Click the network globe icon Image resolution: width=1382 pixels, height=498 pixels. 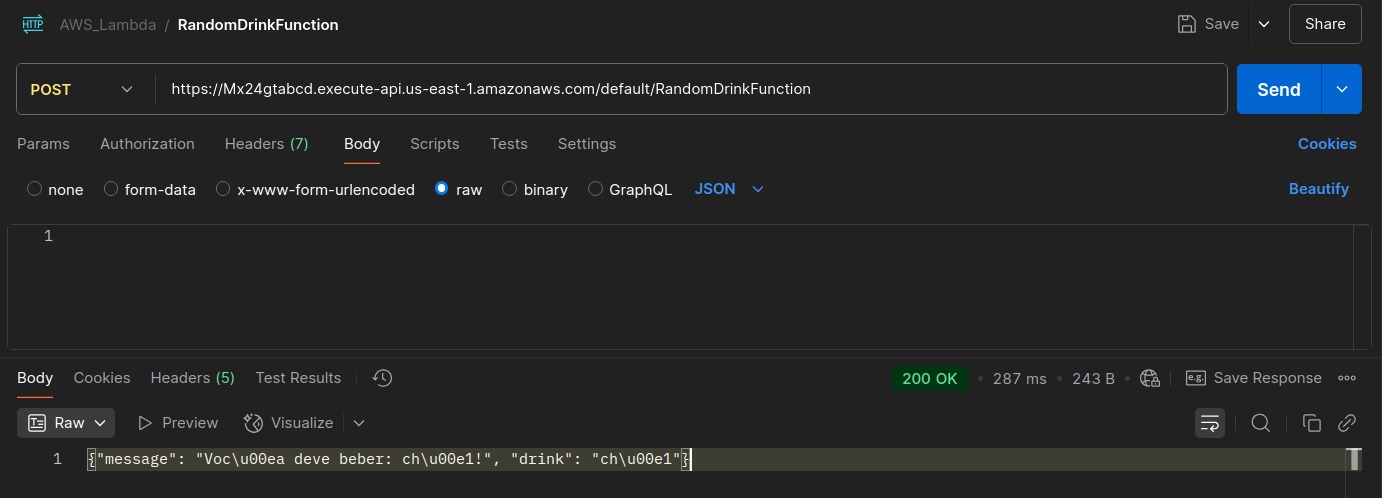[1150, 378]
